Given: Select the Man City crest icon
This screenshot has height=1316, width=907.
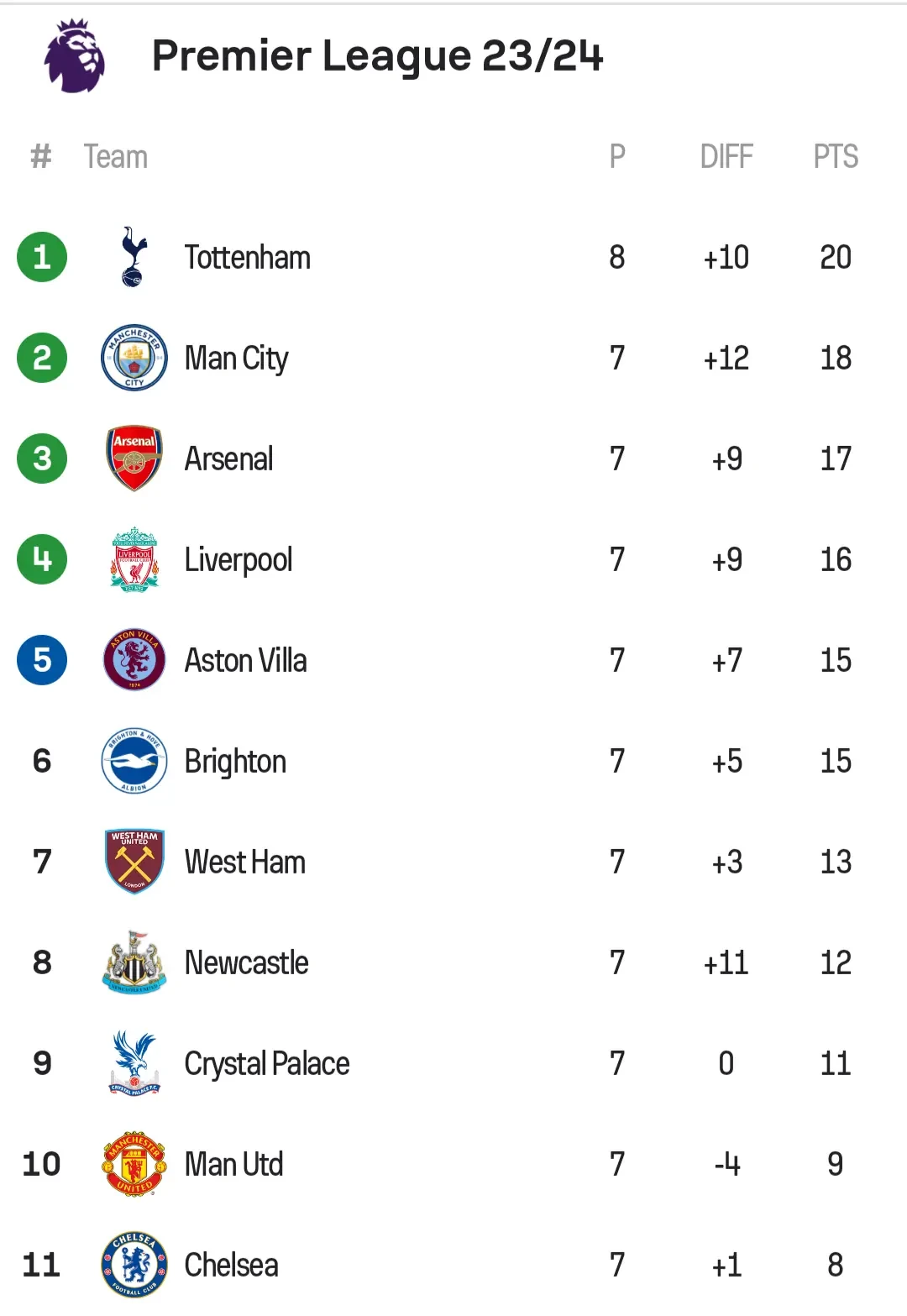Looking at the screenshot, I should (134, 358).
